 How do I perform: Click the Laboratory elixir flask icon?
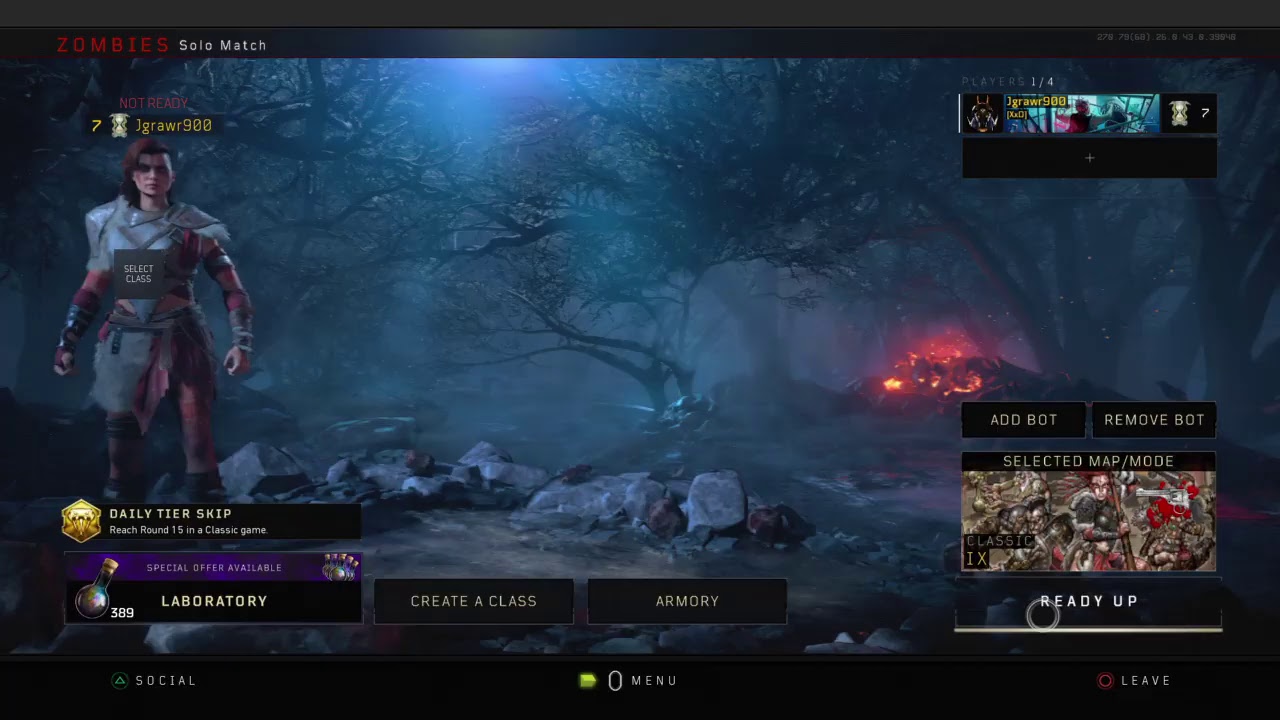(96, 589)
